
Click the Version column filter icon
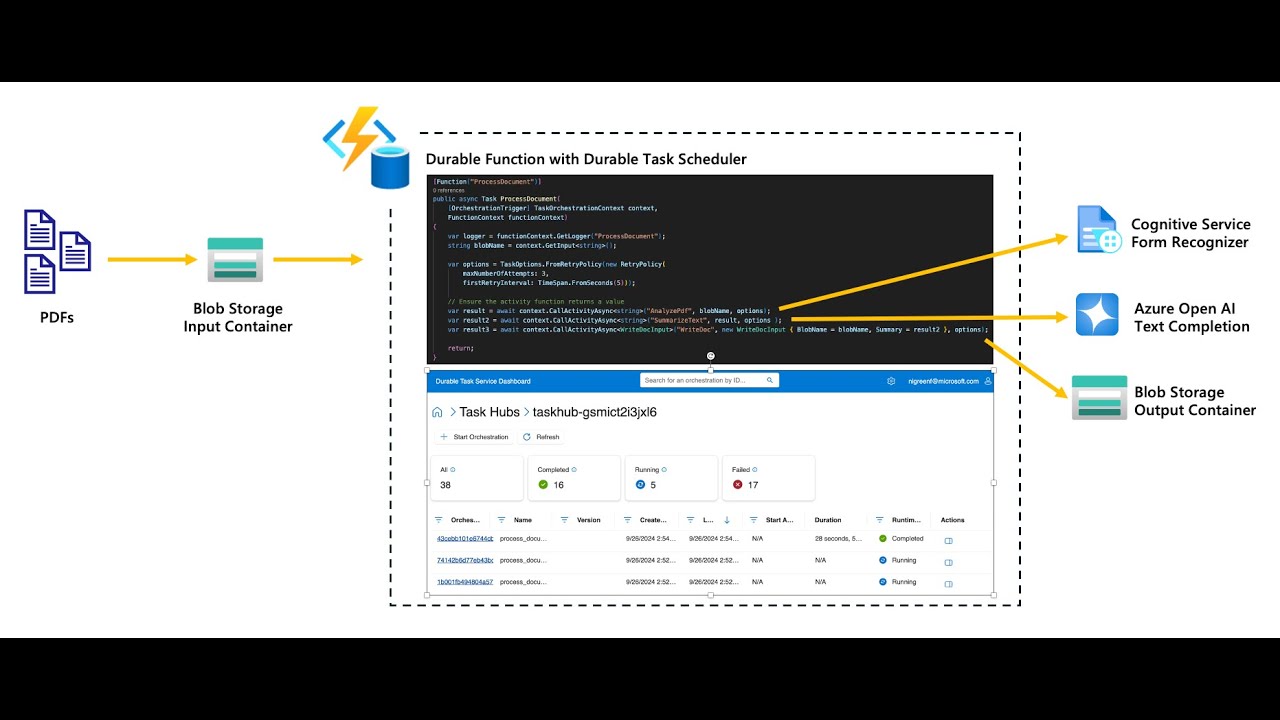565,520
